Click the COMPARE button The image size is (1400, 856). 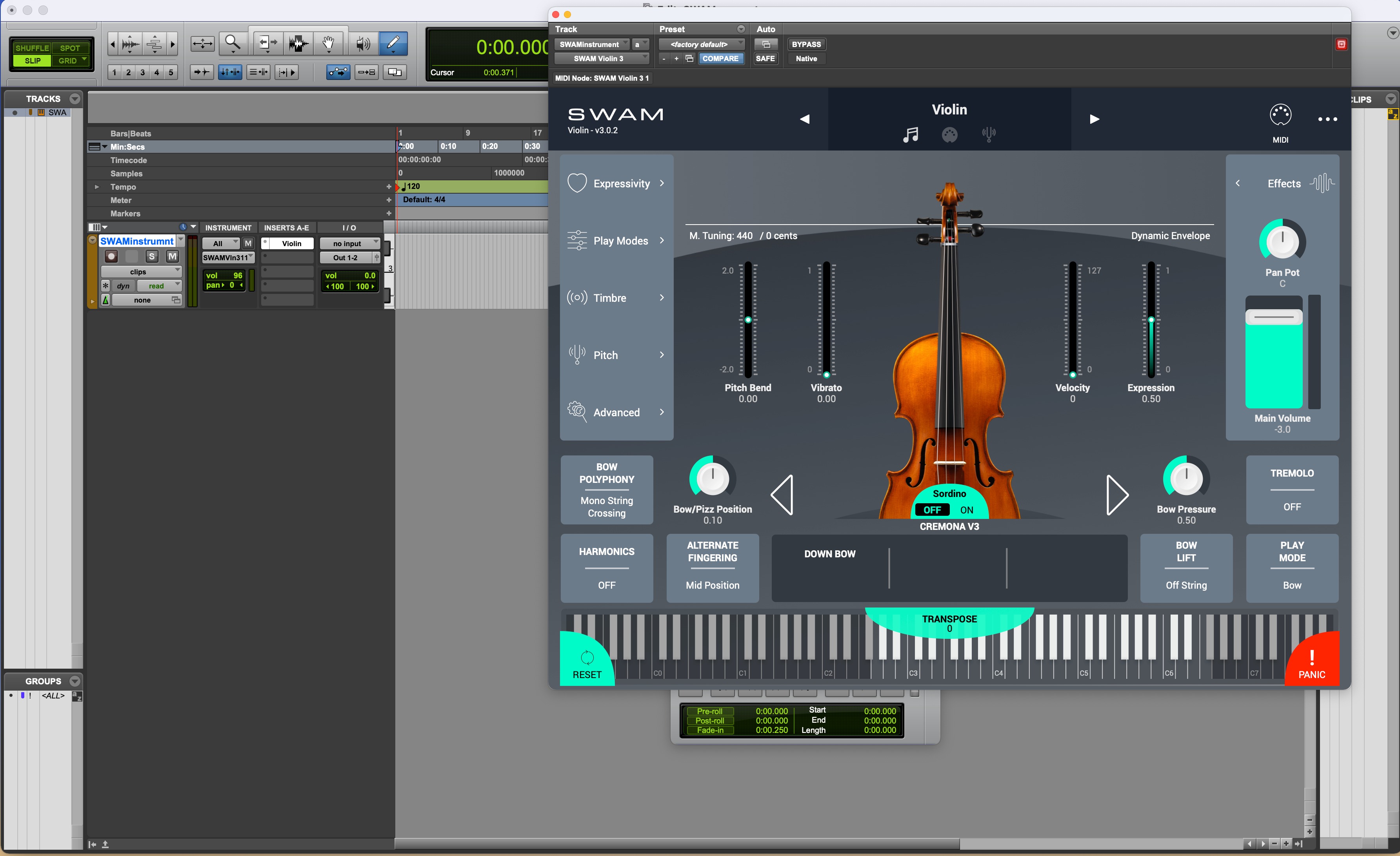pyautogui.click(x=720, y=58)
